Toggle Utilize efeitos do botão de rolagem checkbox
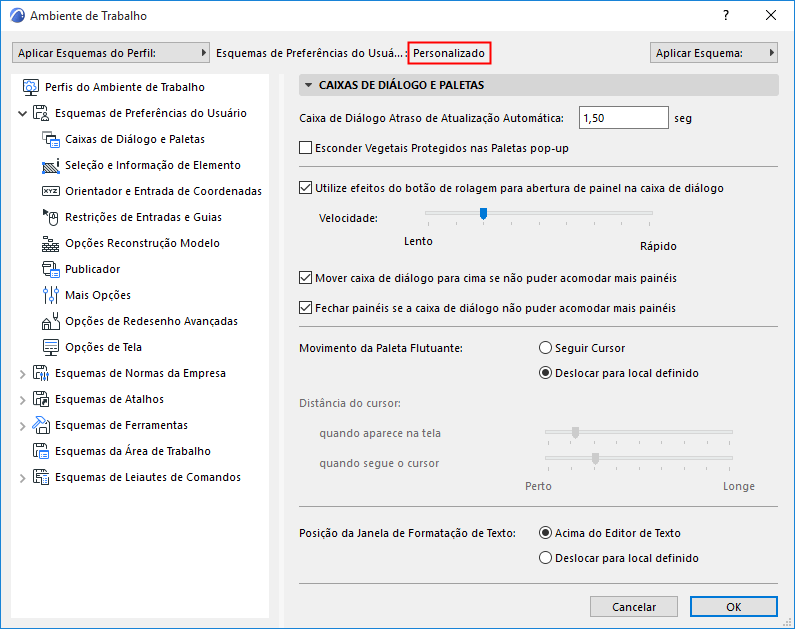795x629 pixels. click(305, 188)
